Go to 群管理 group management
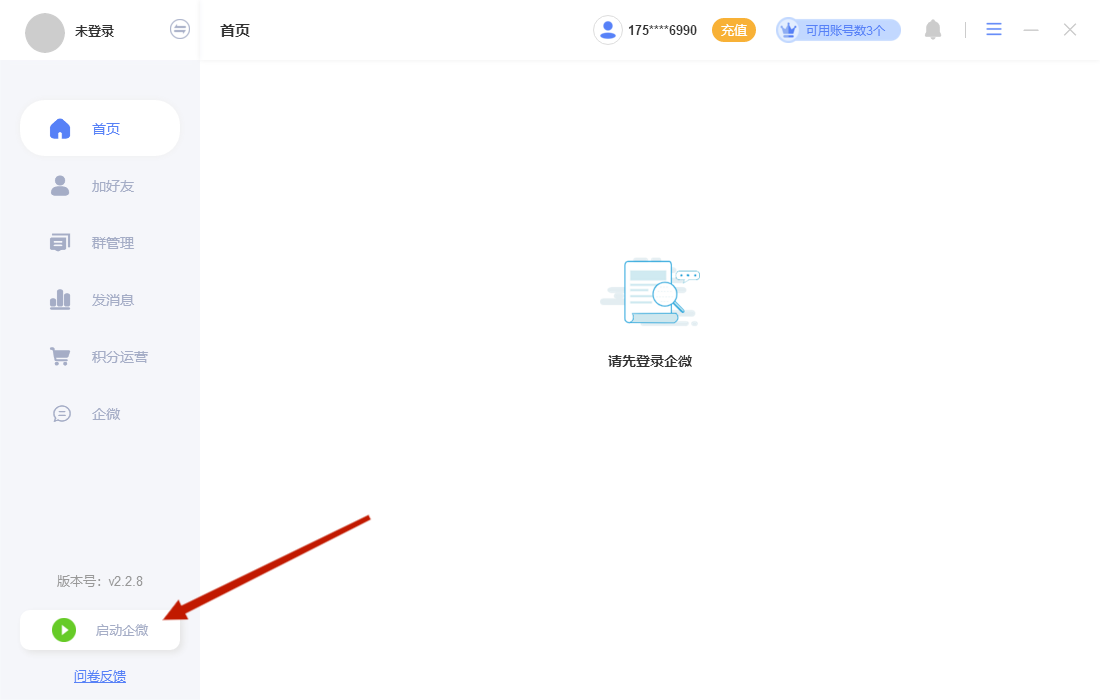The height and width of the screenshot is (700, 1100). [x=100, y=243]
